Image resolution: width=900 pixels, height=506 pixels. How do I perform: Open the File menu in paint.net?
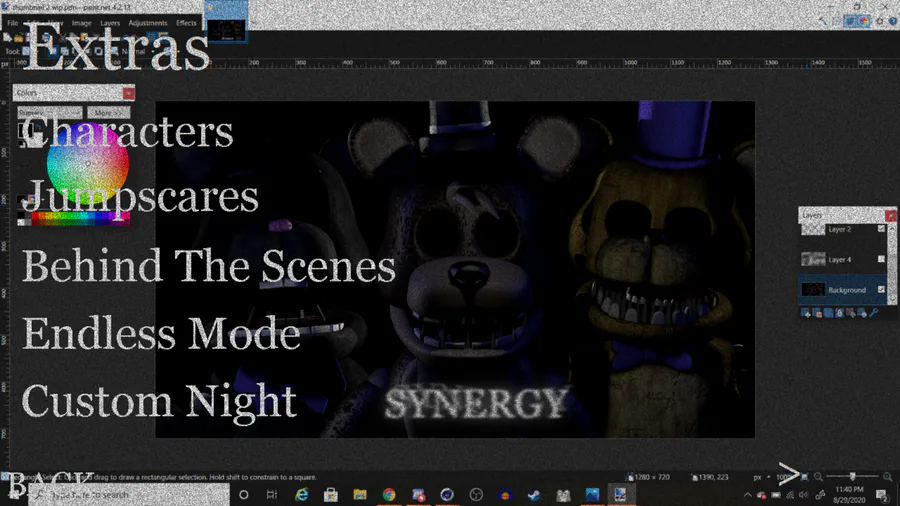[13, 23]
